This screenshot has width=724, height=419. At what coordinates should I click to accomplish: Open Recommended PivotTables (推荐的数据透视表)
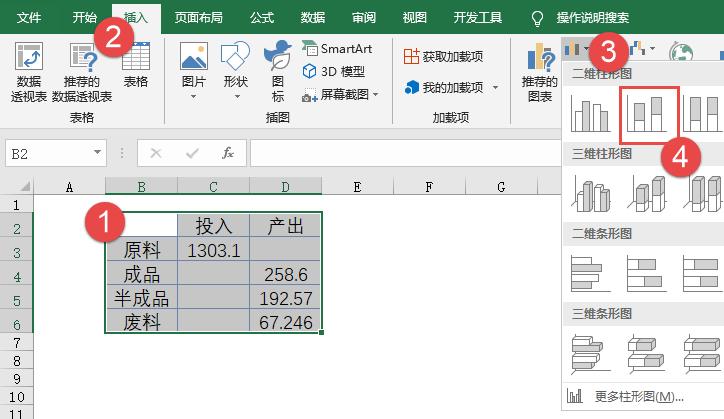(x=82, y=72)
